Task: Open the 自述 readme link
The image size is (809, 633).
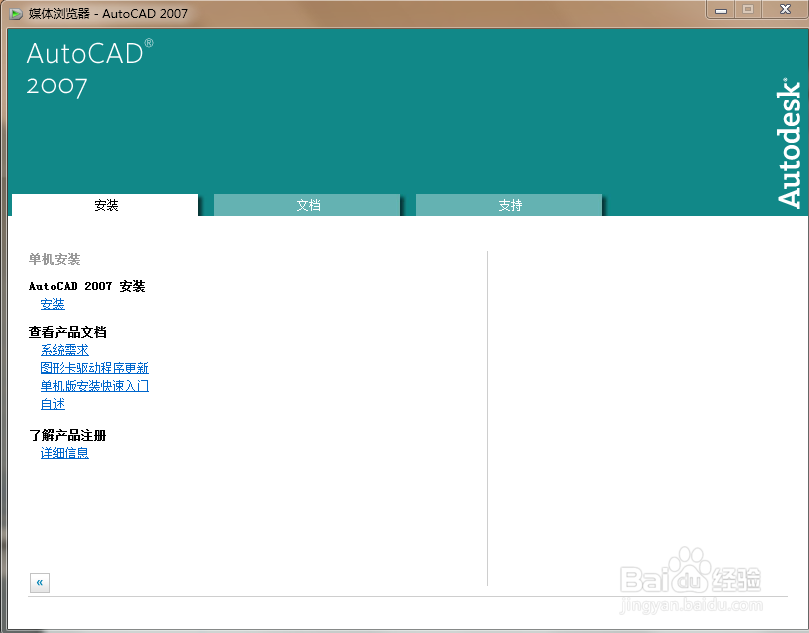Action: (53, 404)
